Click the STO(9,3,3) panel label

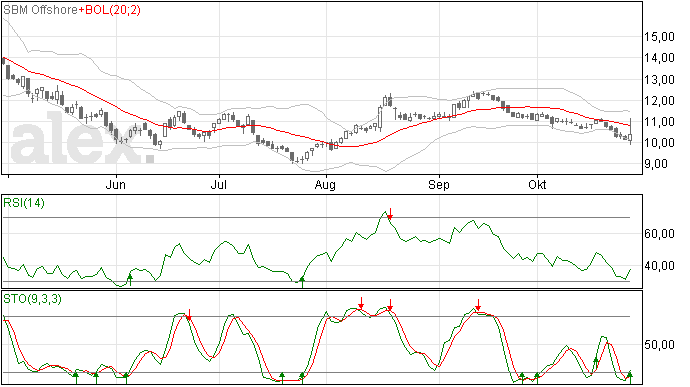click(32, 299)
